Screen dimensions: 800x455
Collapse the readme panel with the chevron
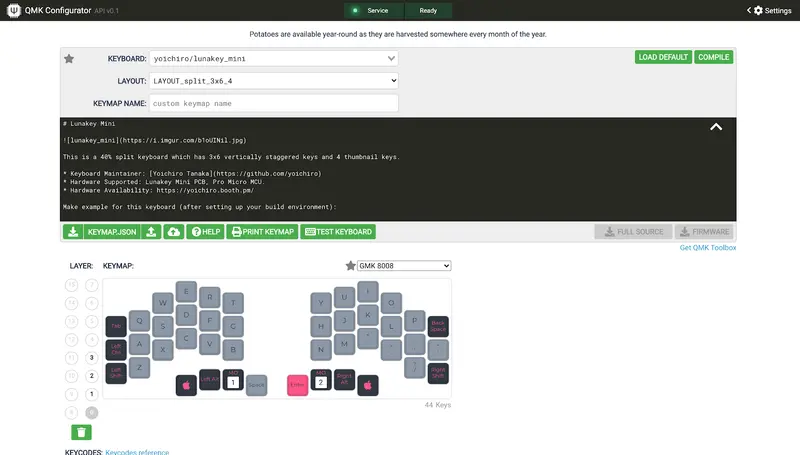716,127
